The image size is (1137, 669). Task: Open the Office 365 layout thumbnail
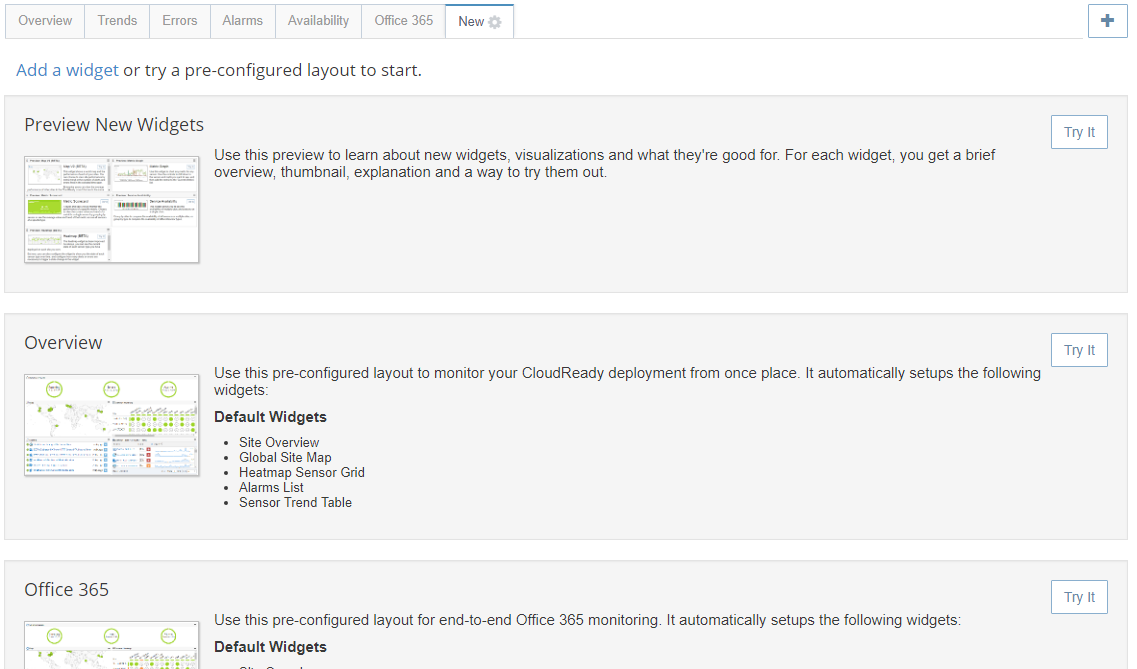point(112,645)
